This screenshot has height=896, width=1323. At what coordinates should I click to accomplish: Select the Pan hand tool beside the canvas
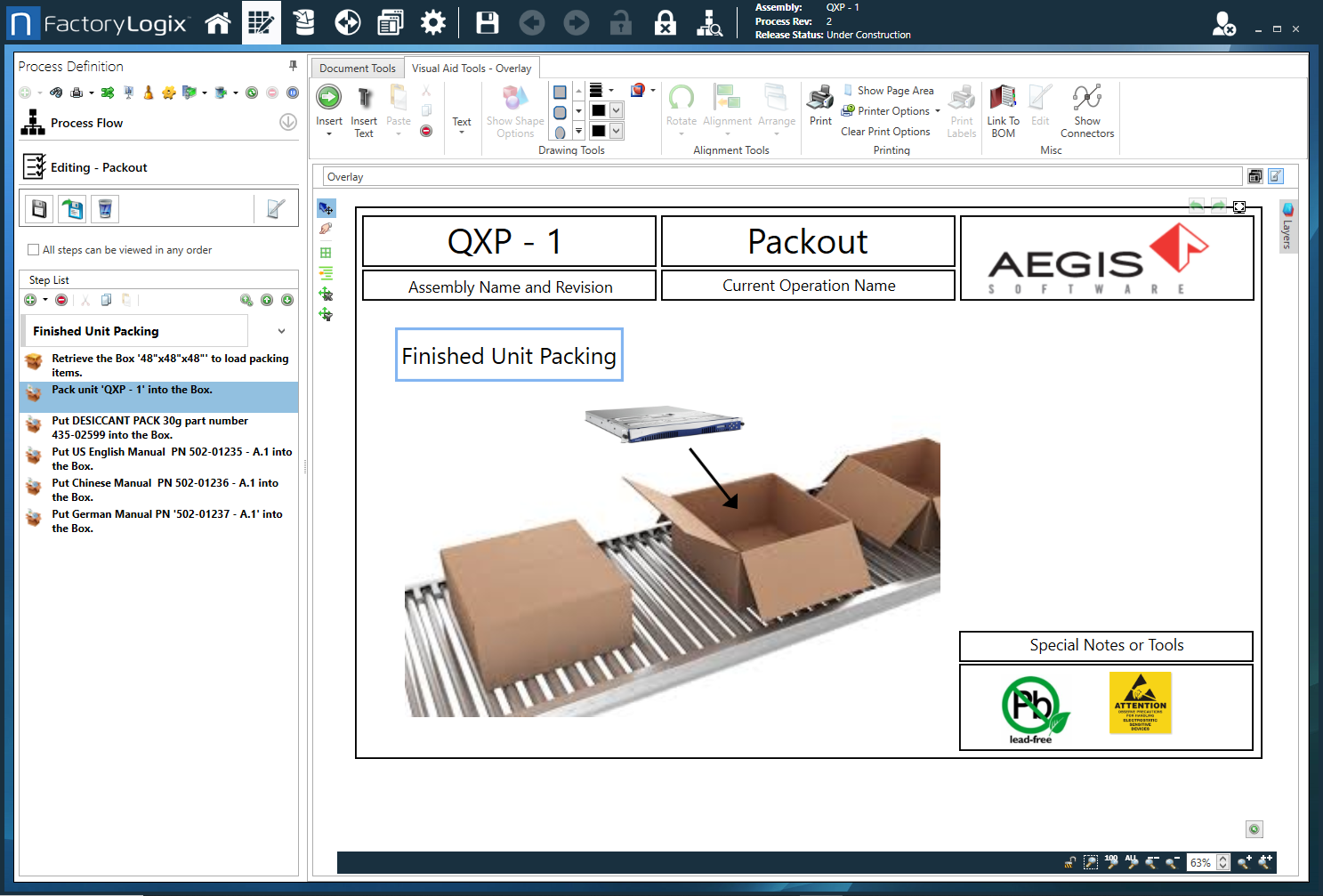click(327, 229)
